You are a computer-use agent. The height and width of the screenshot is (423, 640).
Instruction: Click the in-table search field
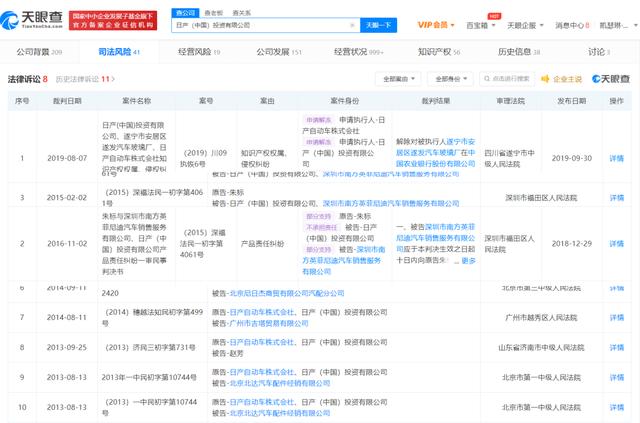507,79
